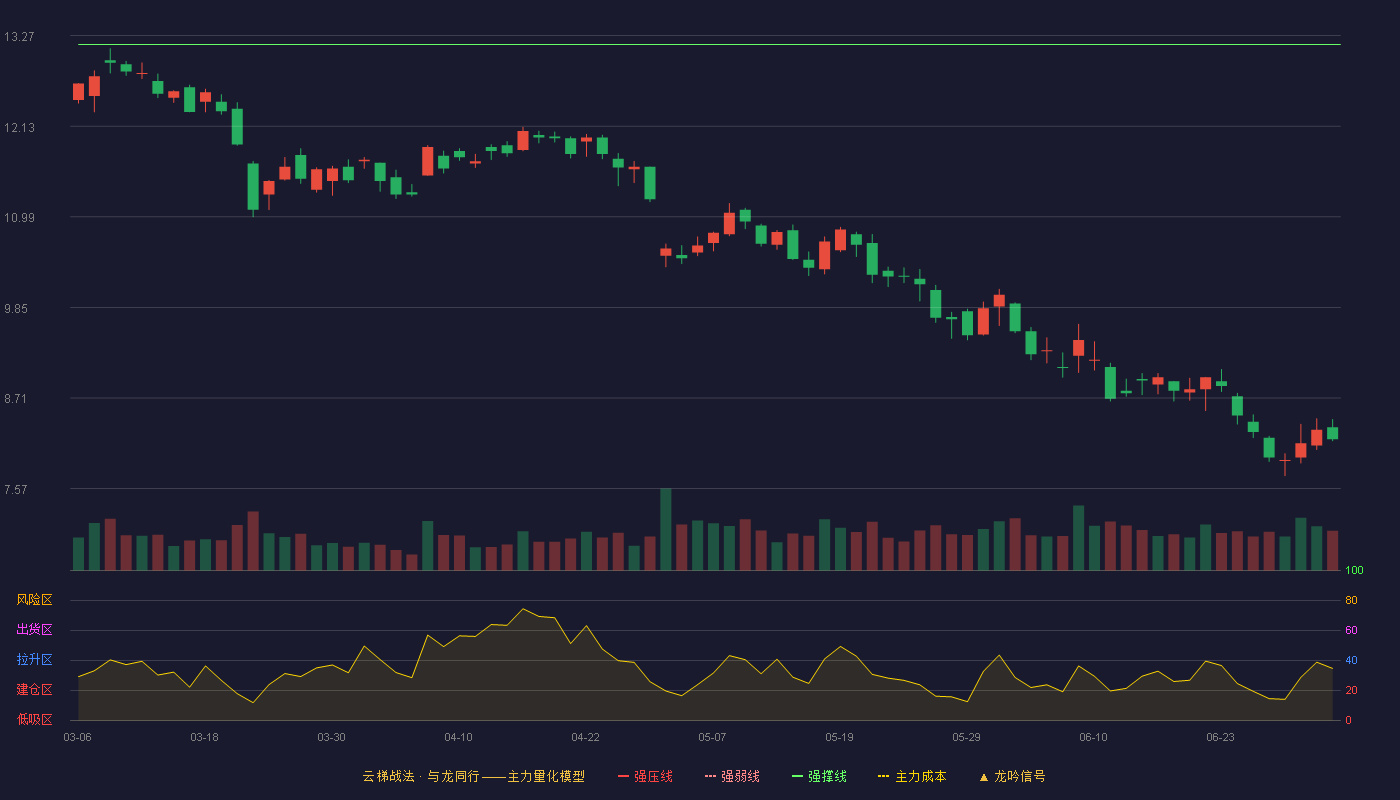Click the highest peak of the yellow indicator line

[x=522, y=609]
